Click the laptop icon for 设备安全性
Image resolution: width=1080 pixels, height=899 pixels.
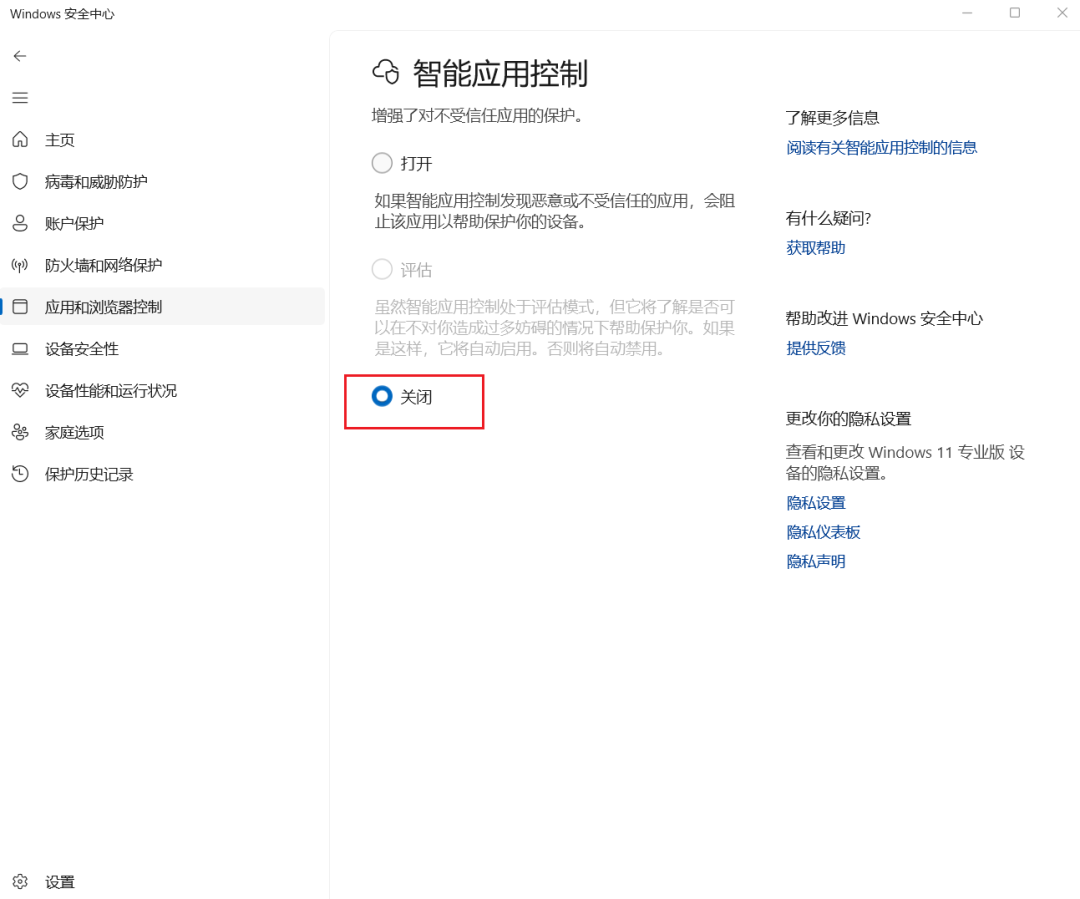pos(20,349)
